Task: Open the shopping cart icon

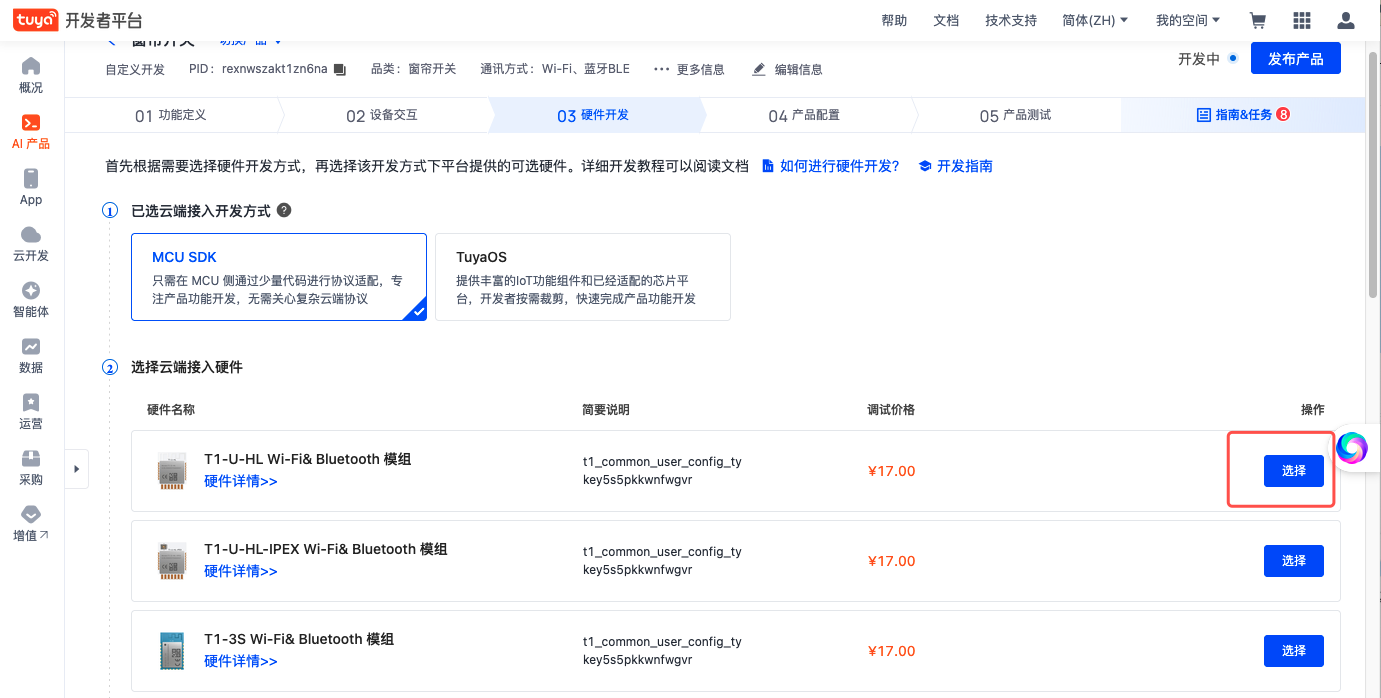Action: coord(1258,20)
